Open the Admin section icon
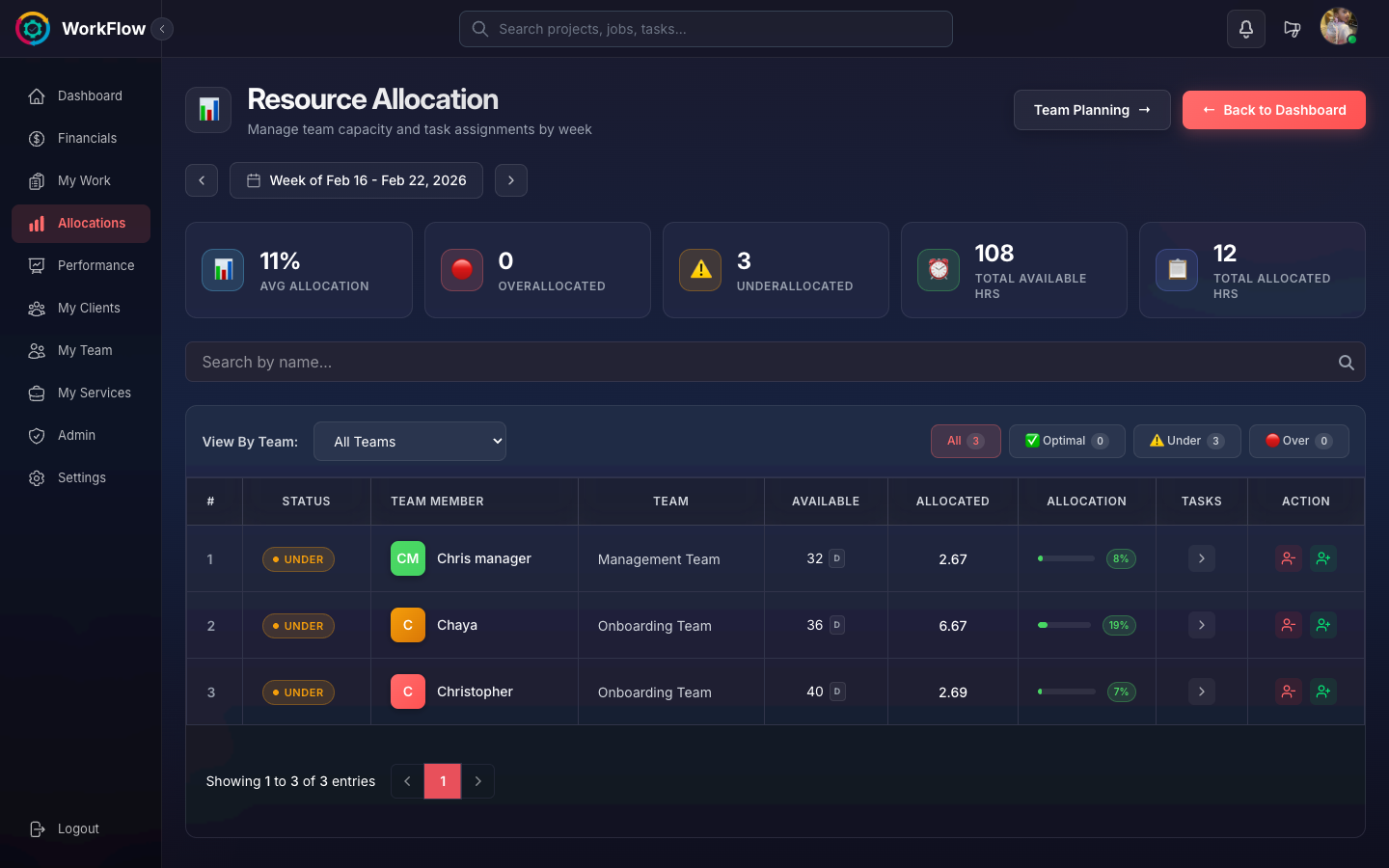Screen dimensions: 1389x868 pyautogui.click(x=37, y=435)
